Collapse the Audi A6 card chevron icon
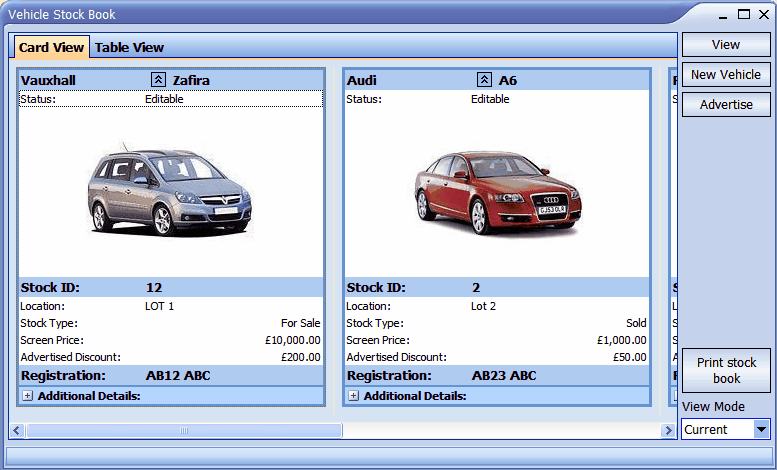The width and height of the screenshot is (777, 470). pos(484,79)
